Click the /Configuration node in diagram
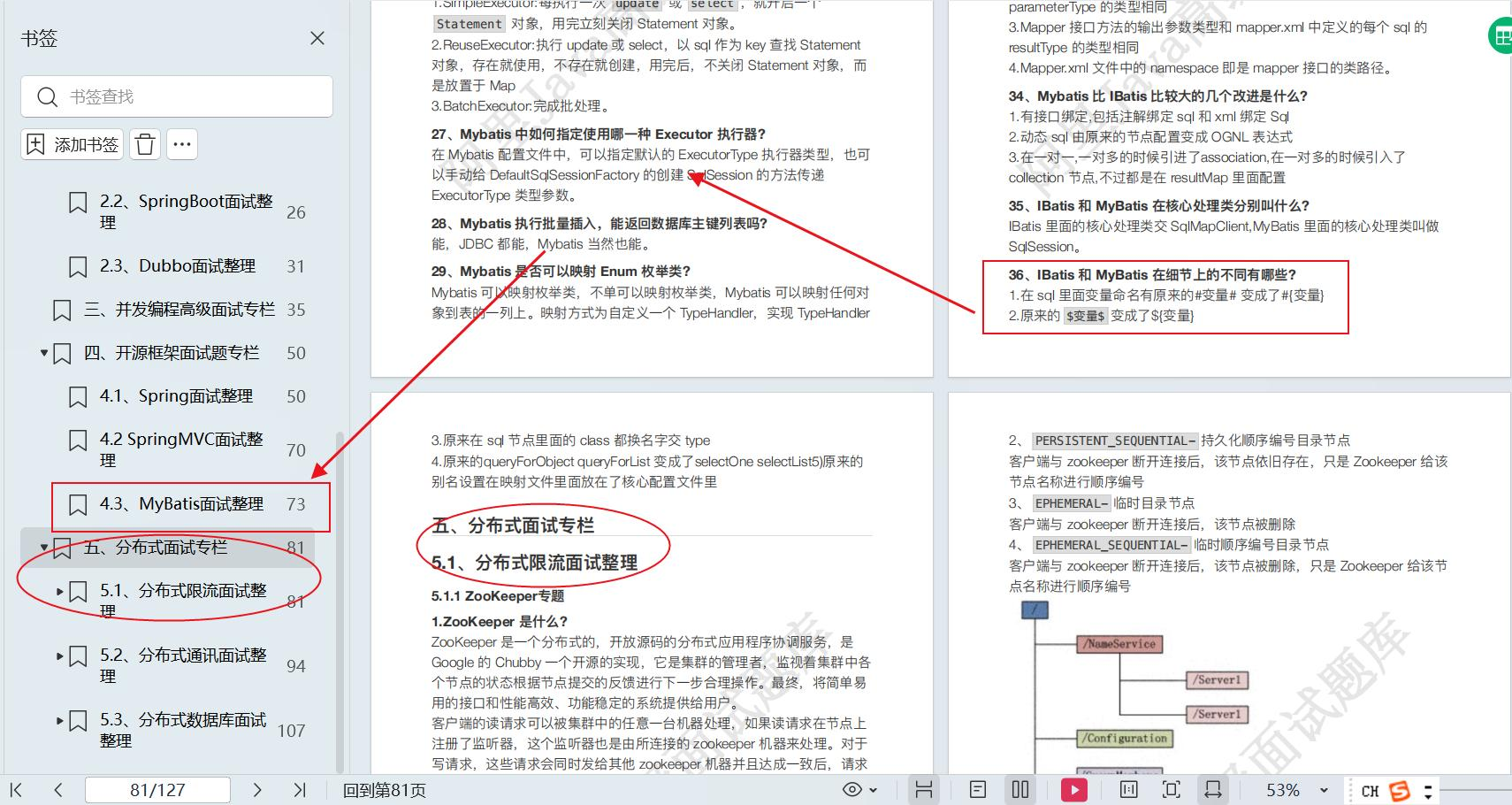 [1126, 738]
